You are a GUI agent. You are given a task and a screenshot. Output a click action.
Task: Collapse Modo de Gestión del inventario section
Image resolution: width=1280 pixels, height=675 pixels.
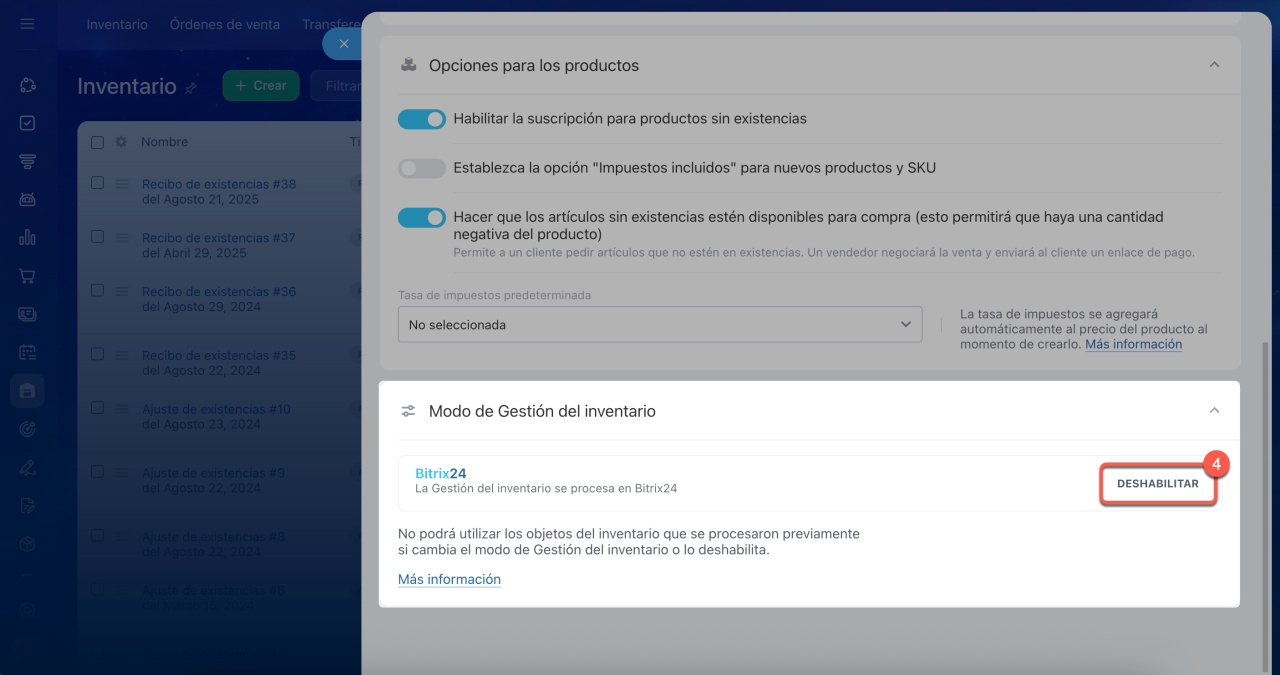point(1214,411)
